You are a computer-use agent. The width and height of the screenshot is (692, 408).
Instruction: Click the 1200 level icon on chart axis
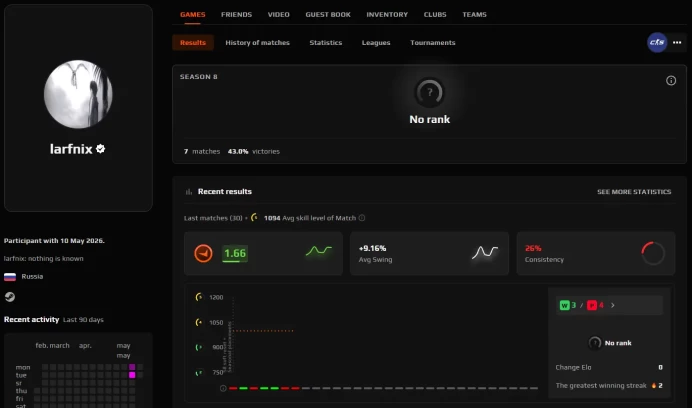click(x=199, y=297)
